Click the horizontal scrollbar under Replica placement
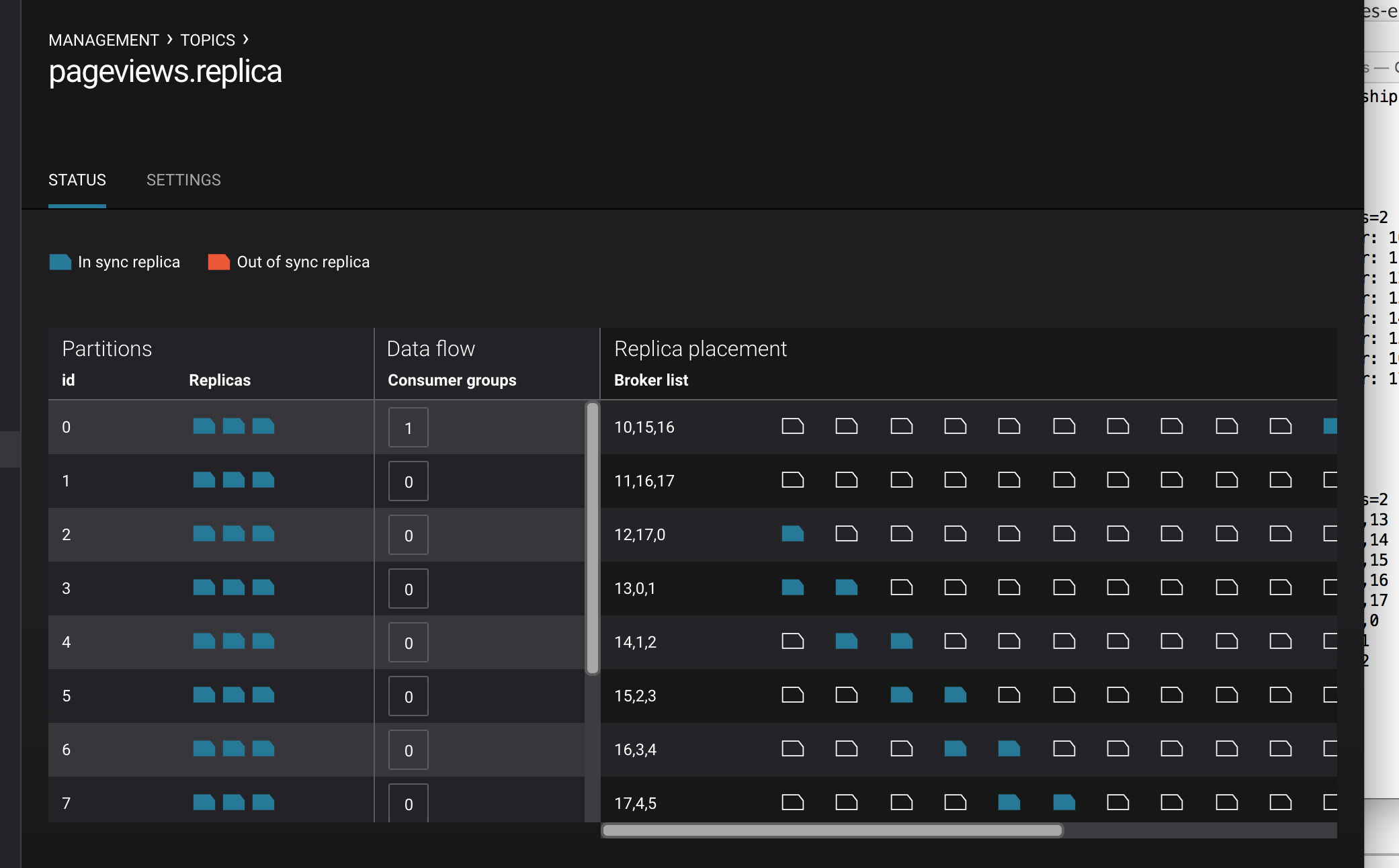The width and height of the screenshot is (1399, 868). (x=833, y=830)
